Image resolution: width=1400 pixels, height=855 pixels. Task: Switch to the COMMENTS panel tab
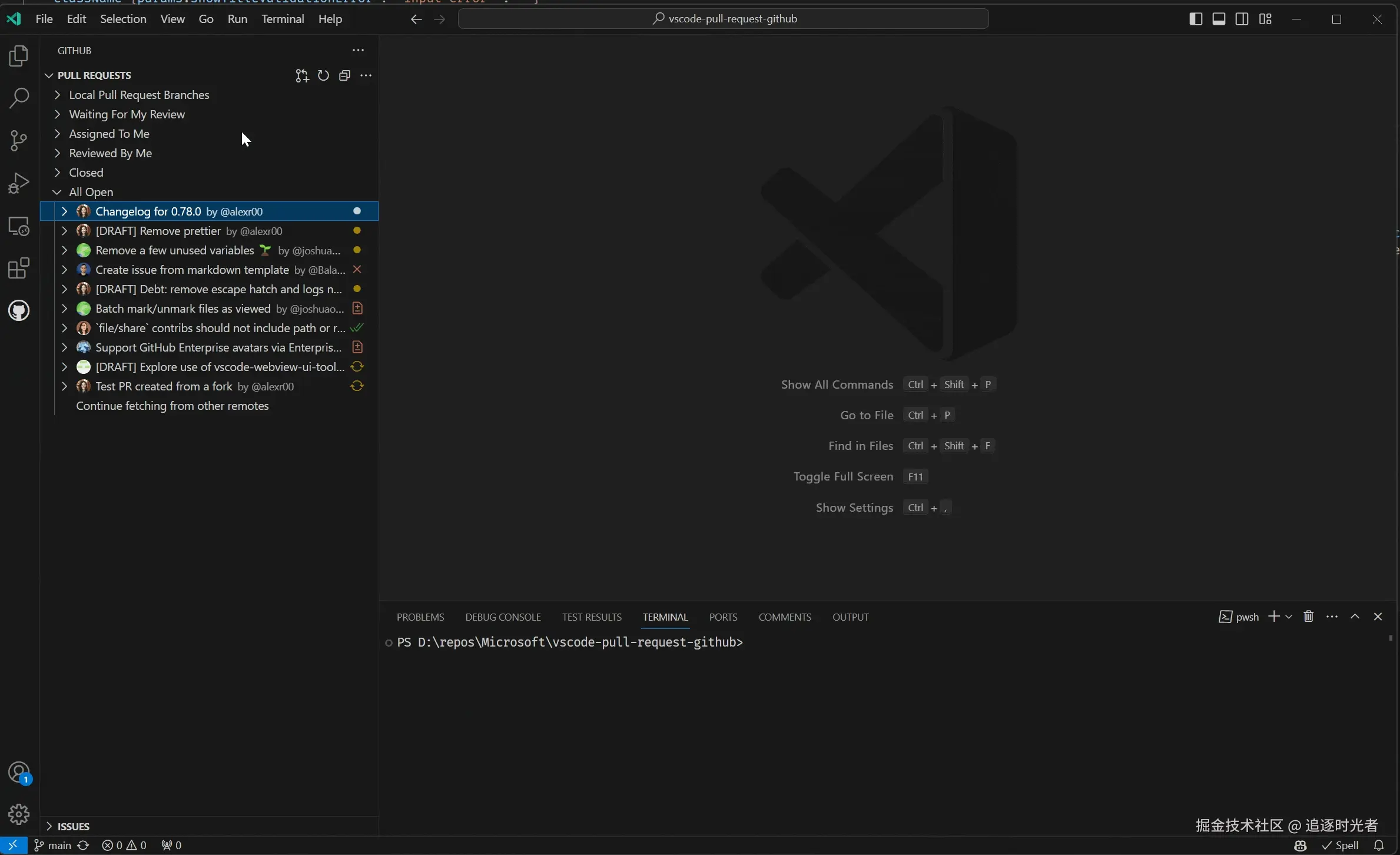click(x=784, y=617)
